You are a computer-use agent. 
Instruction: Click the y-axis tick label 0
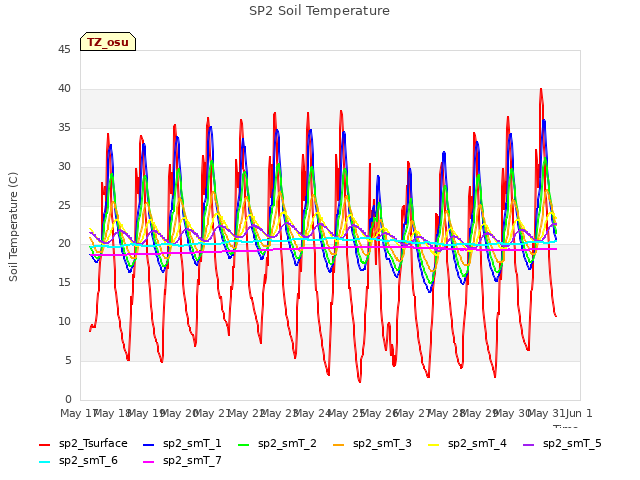point(68,399)
